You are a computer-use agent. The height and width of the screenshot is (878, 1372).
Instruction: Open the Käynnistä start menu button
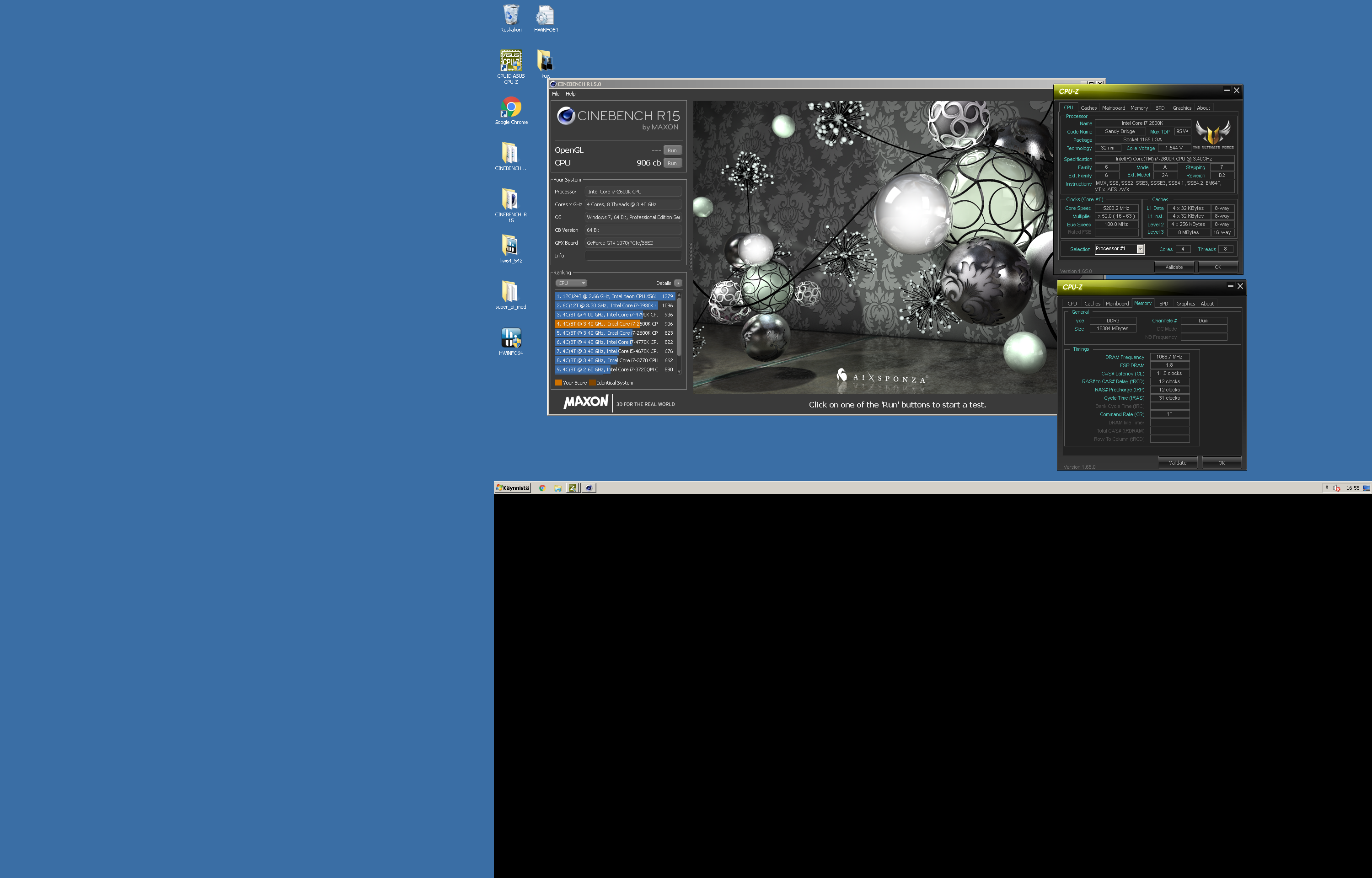pos(513,488)
